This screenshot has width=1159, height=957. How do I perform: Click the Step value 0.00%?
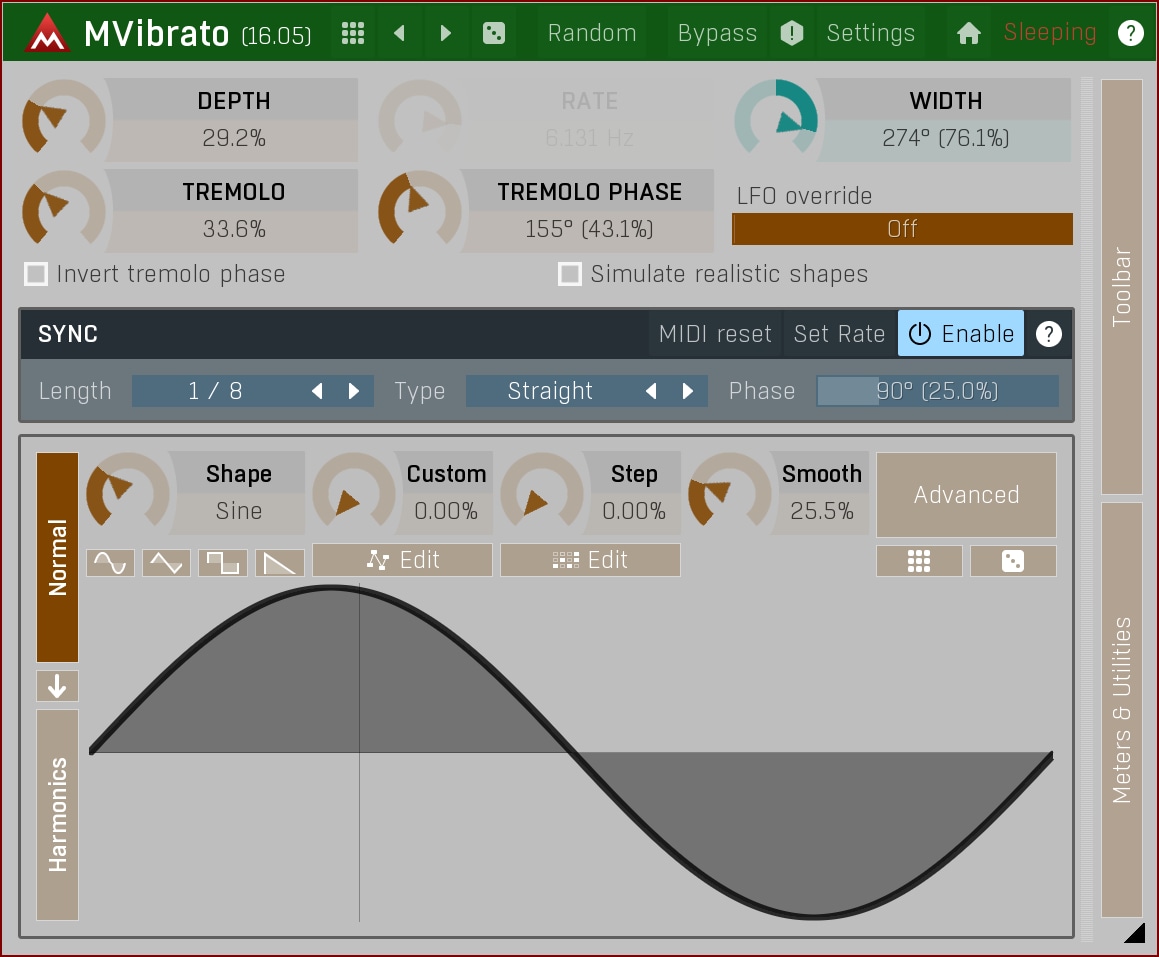point(634,511)
